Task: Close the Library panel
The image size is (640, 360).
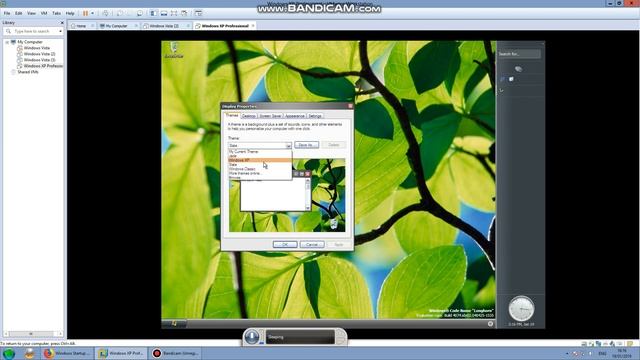Action: 62,23
